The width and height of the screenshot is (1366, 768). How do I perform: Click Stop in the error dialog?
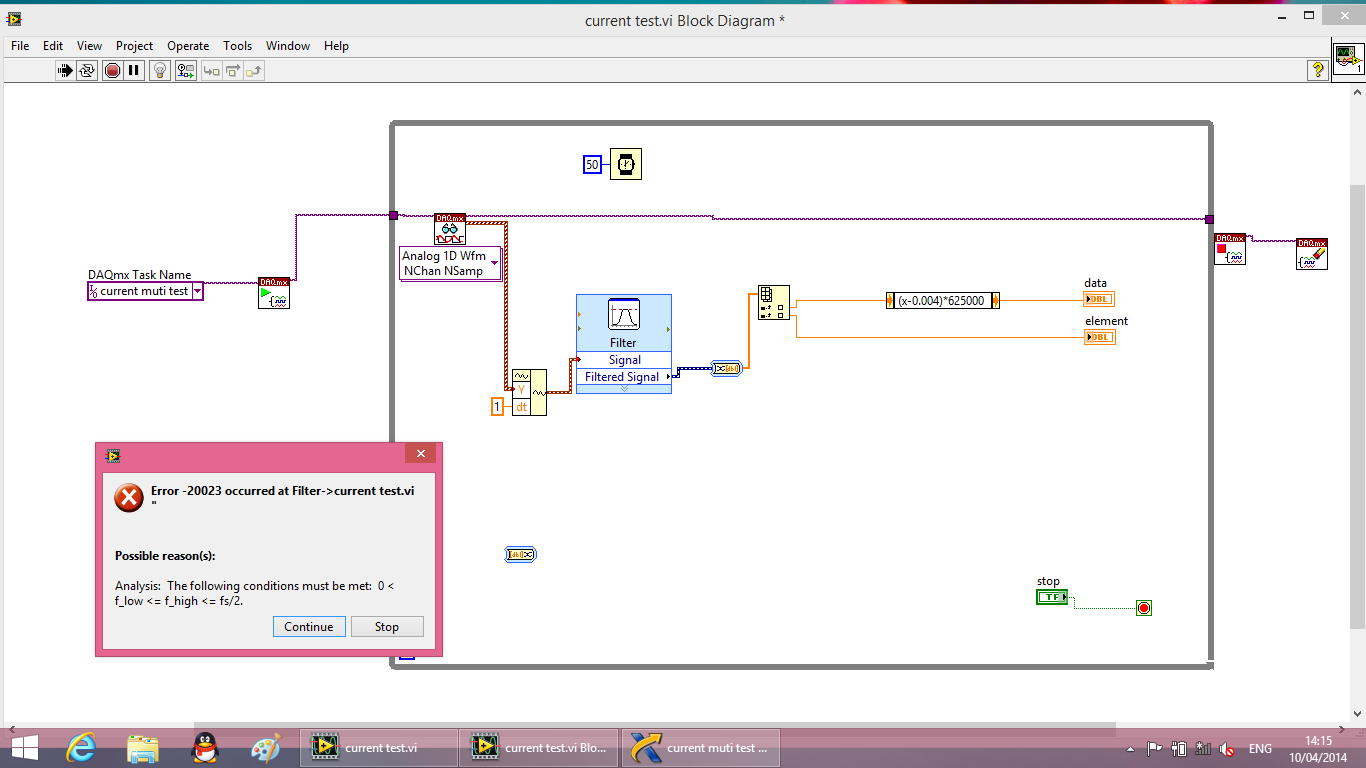click(387, 627)
